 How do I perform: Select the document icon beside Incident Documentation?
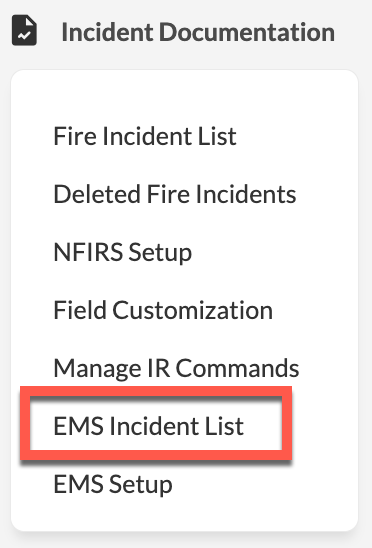click(24, 30)
